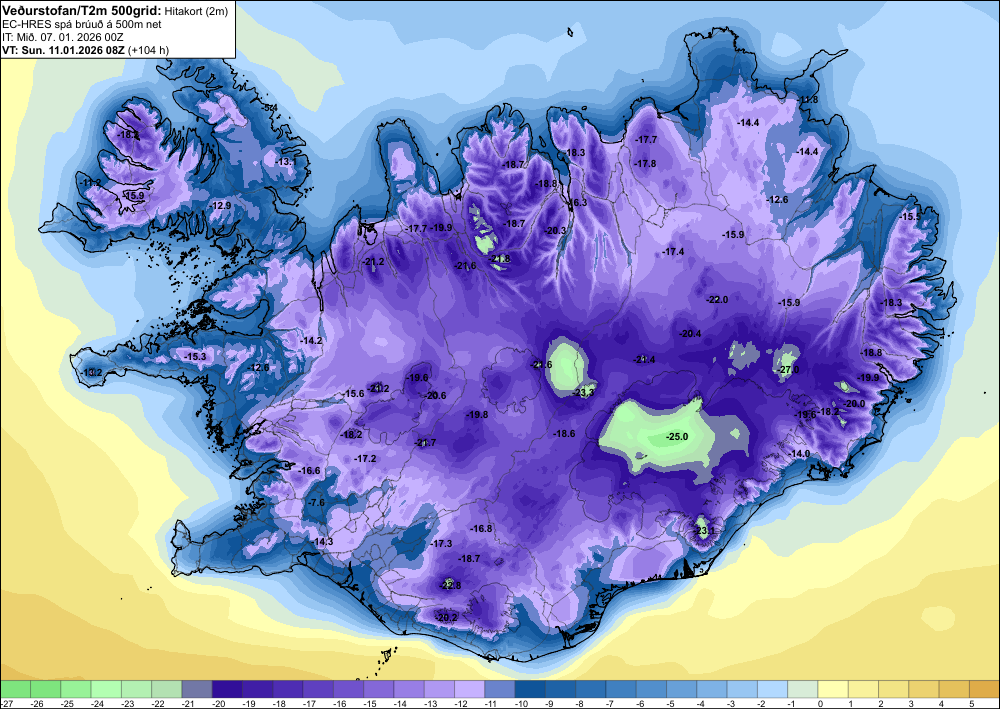Click the -20.4 temperature label
Viewport: 1000px width, 709px height.
pos(690,333)
